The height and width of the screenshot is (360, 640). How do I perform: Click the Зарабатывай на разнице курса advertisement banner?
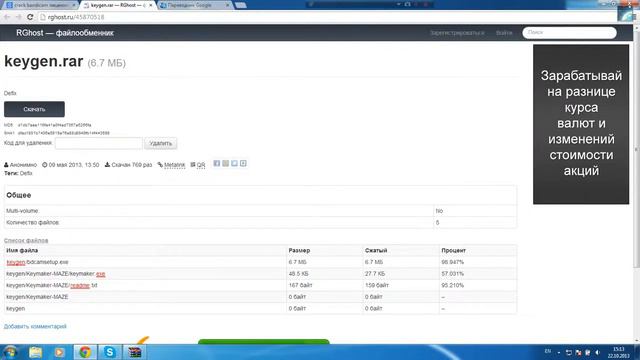click(581, 124)
